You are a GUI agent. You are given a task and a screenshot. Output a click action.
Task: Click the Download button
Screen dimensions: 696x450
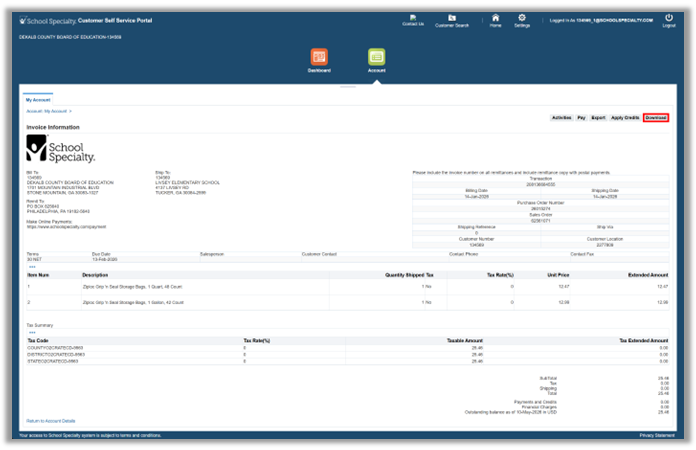click(656, 118)
